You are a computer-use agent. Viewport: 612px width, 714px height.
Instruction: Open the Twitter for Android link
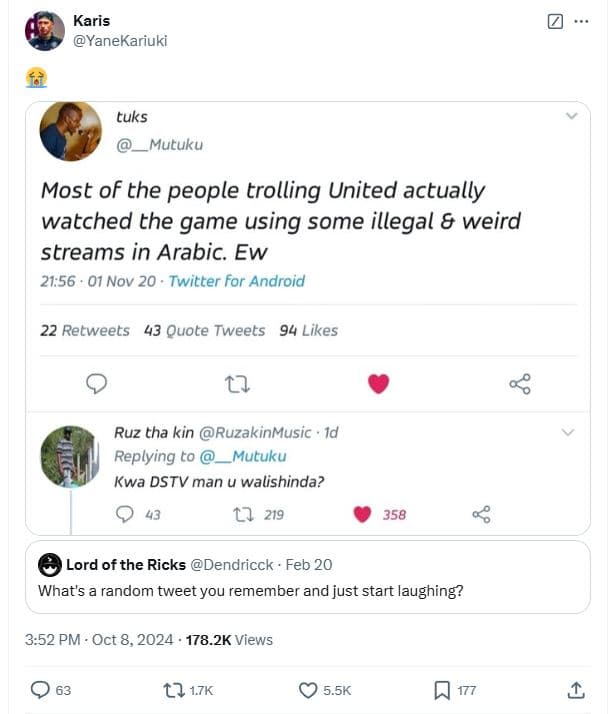(237, 281)
